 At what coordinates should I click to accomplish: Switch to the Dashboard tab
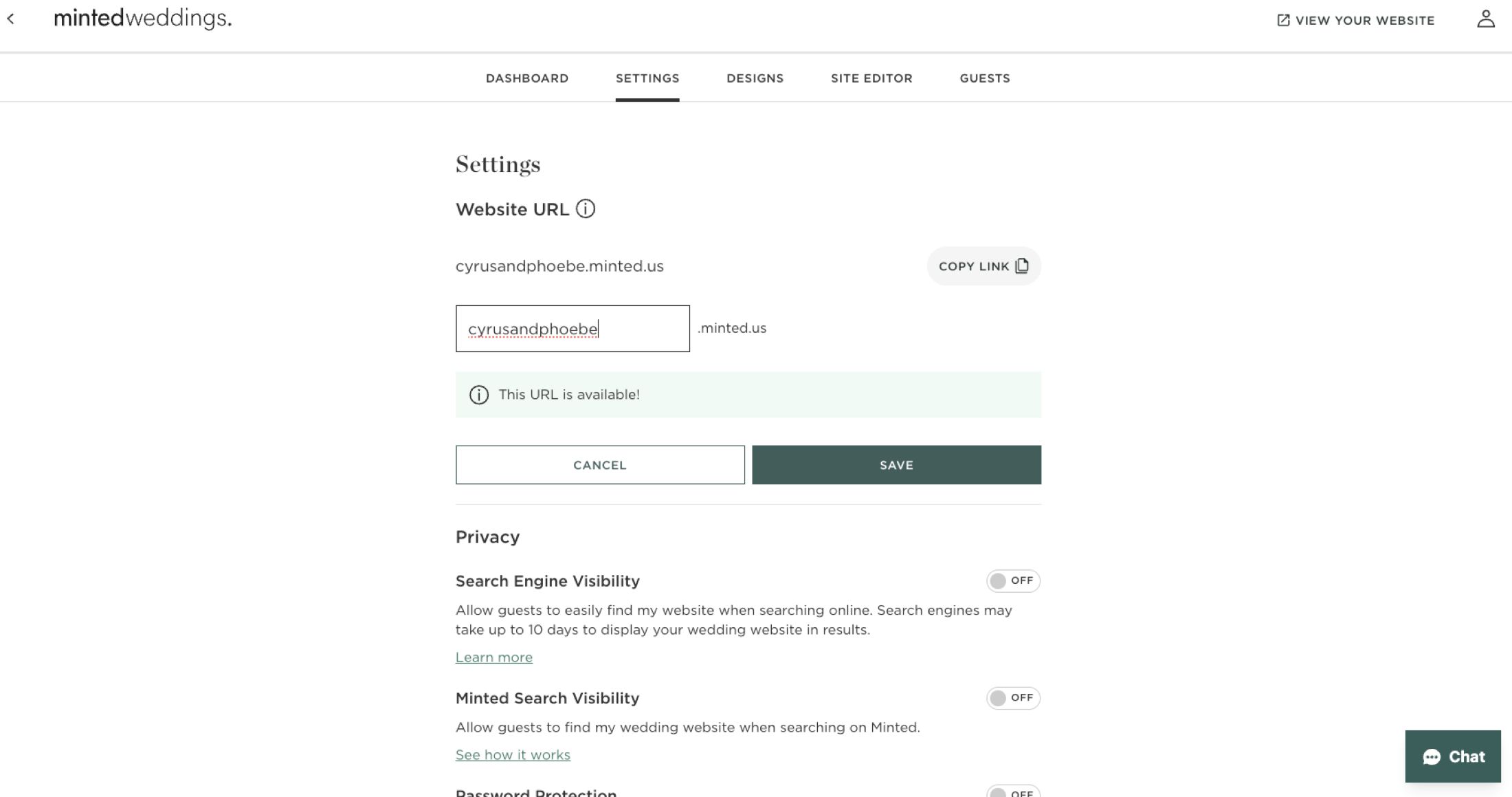[526, 78]
